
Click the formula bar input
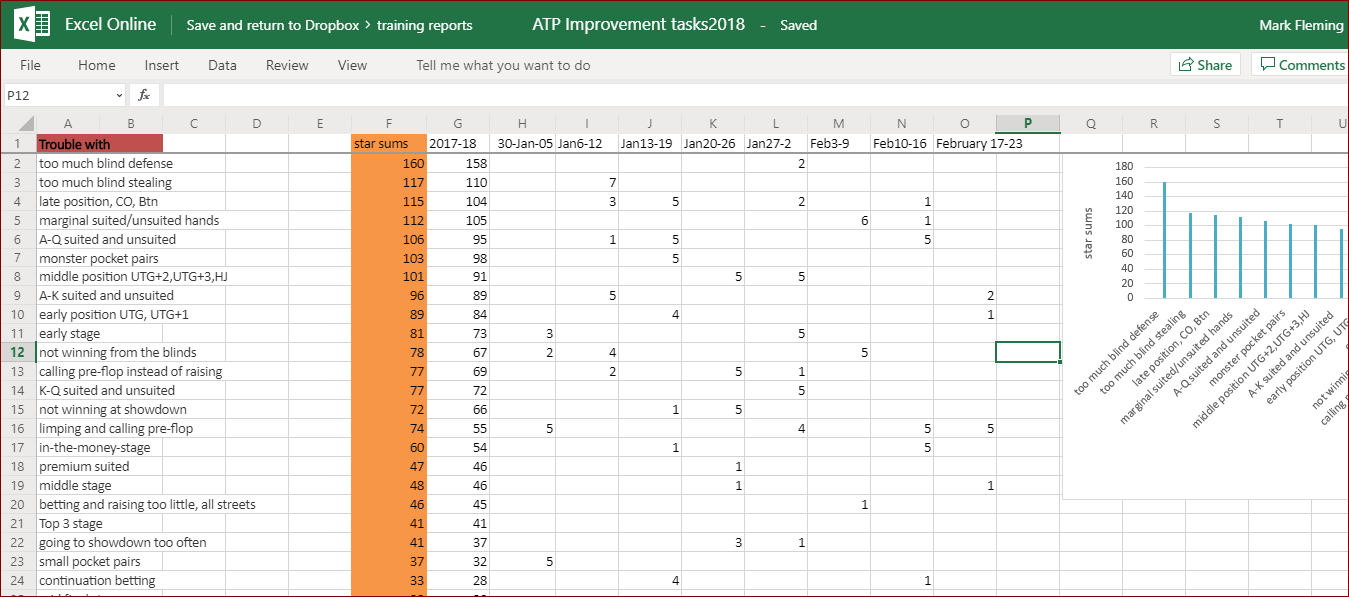pyautogui.click(x=755, y=95)
